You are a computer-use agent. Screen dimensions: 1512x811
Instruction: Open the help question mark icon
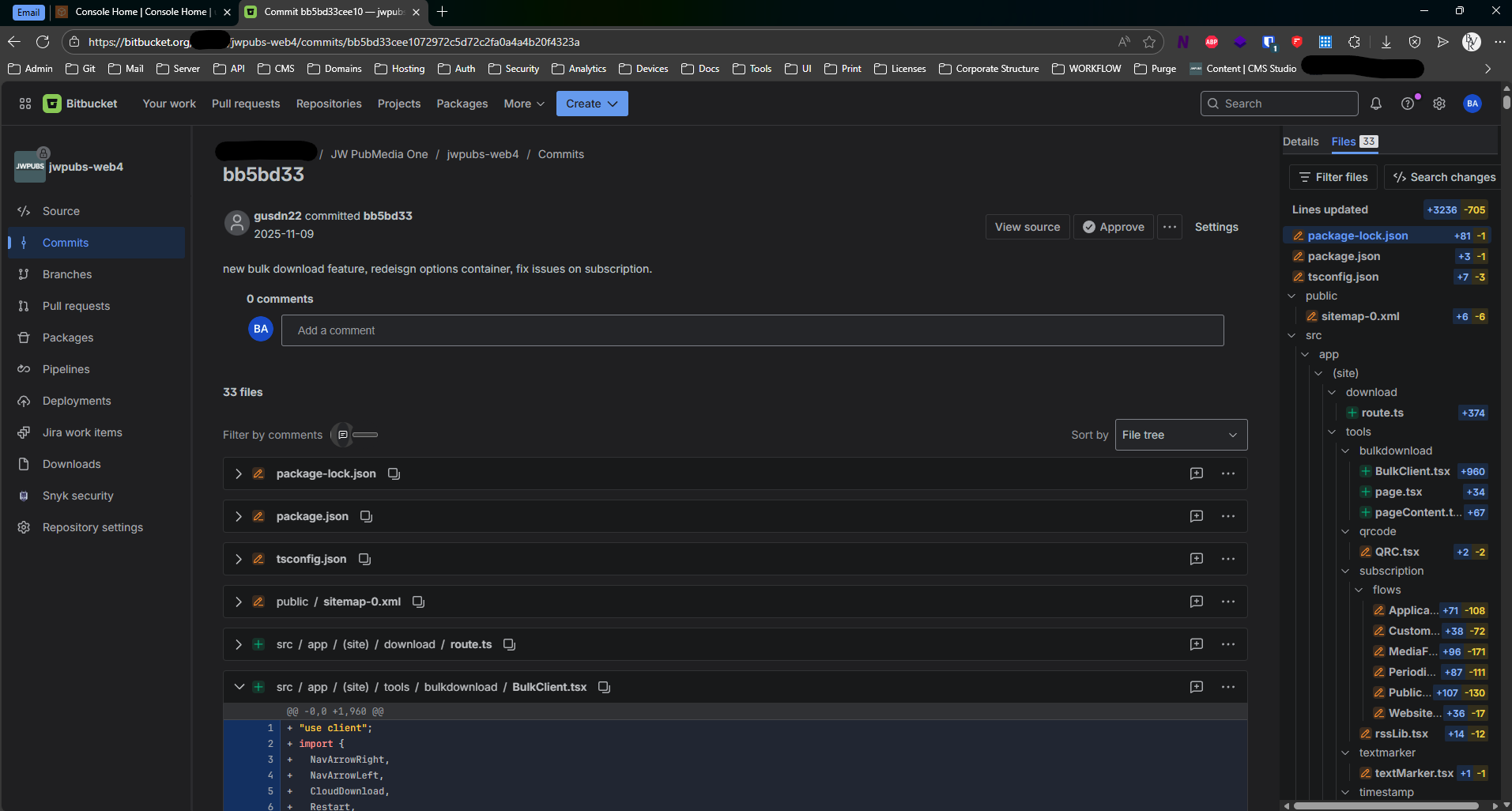(1408, 104)
